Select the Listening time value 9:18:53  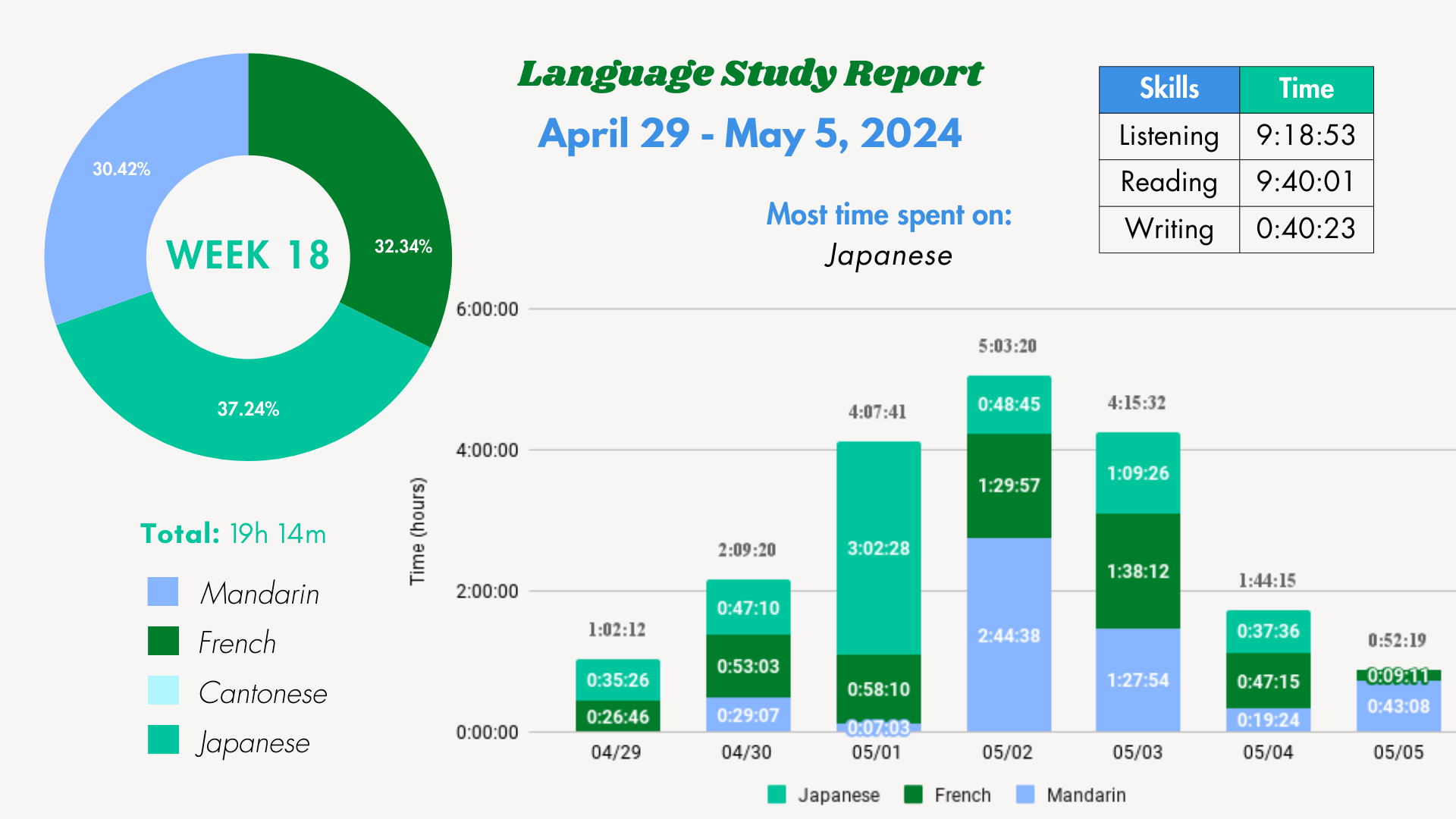tap(1306, 136)
